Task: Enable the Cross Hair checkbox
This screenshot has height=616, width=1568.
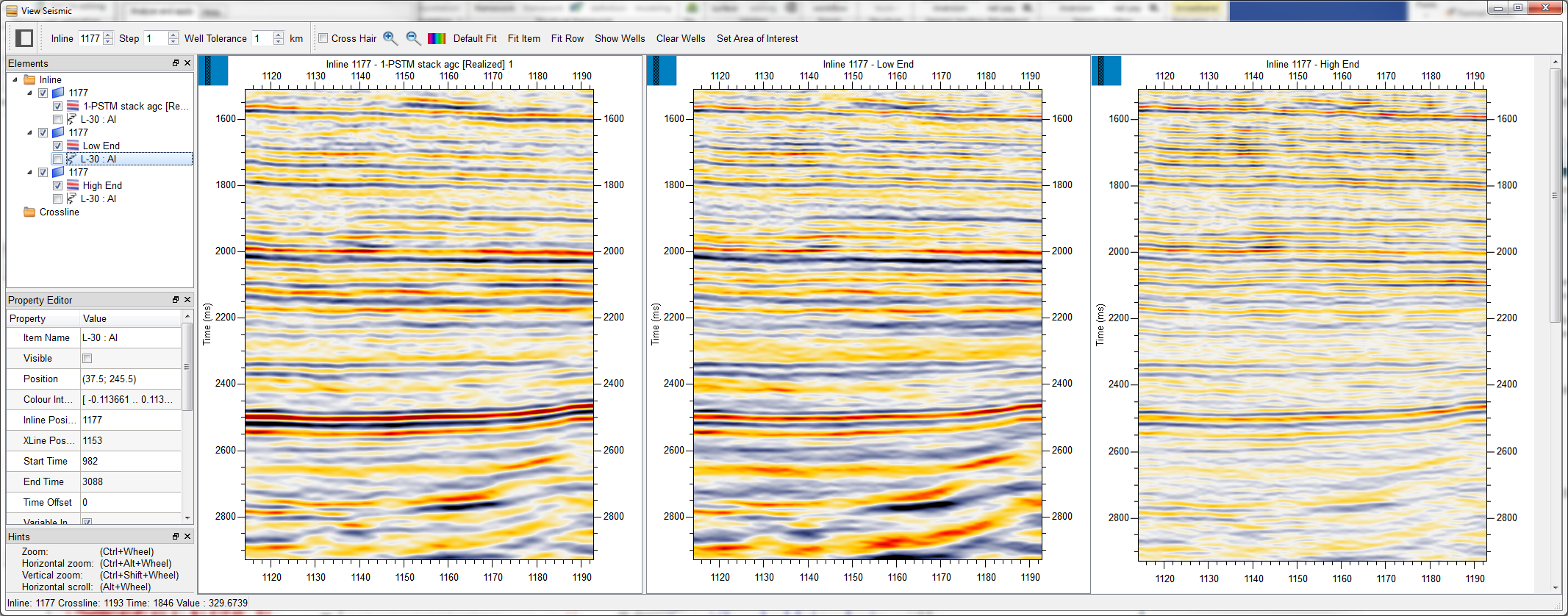Action: pos(323,38)
